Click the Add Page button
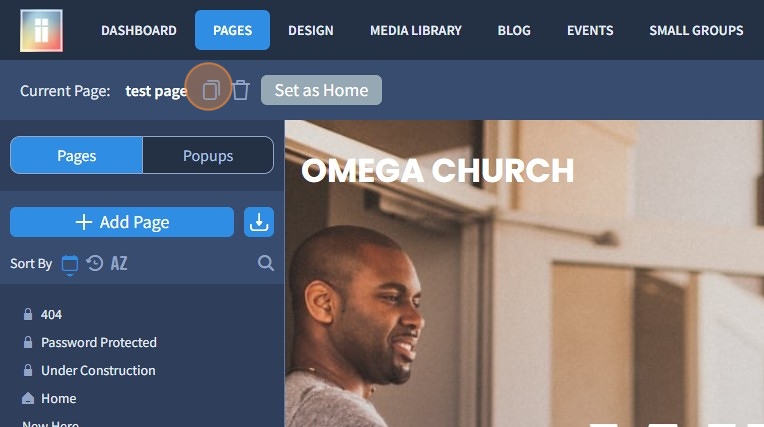Screen dimensions: 764x427 pyautogui.click(x=122, y=222)
